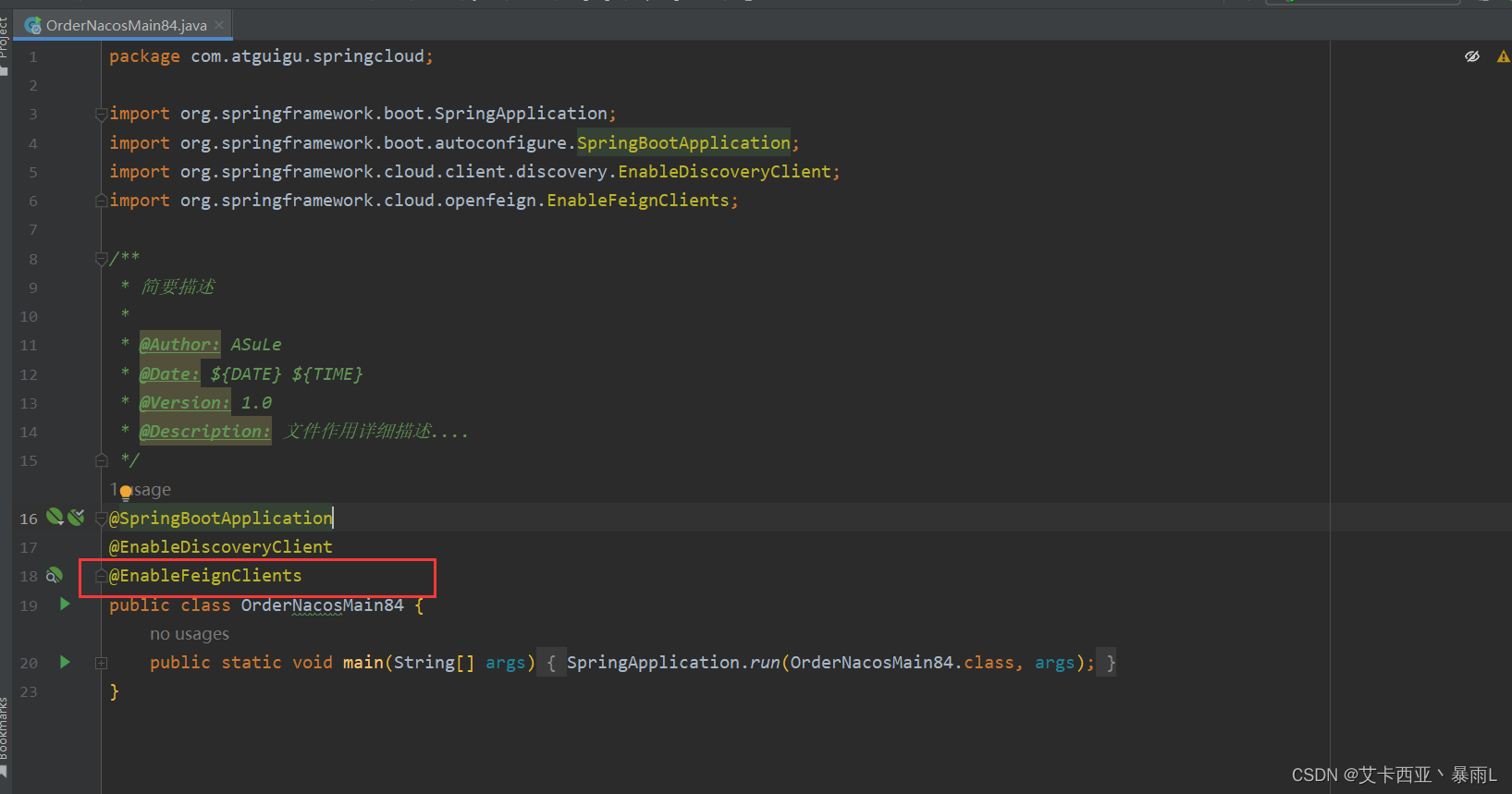The width and height of the screenshot is (1512, 794).
Task: Collapse the Javadoc comment at line 8
Action: tap(101, 259)
